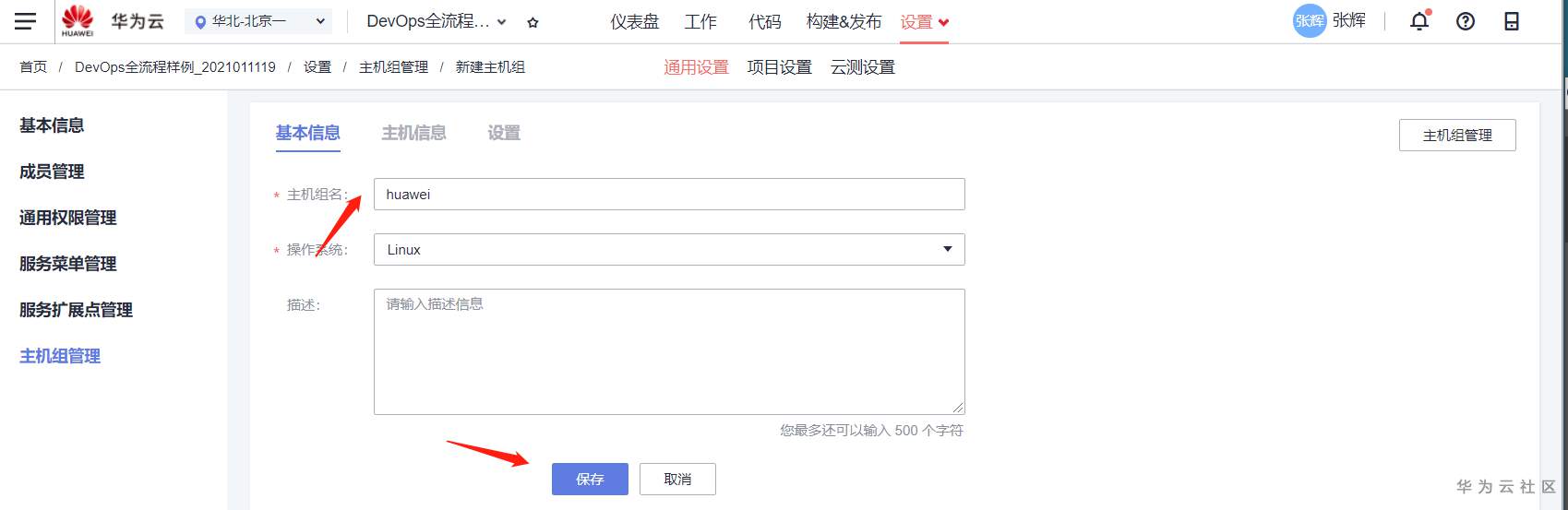1568x510 pixels.
Task: Click the 保存 button
Action: (x=590, y=479)
